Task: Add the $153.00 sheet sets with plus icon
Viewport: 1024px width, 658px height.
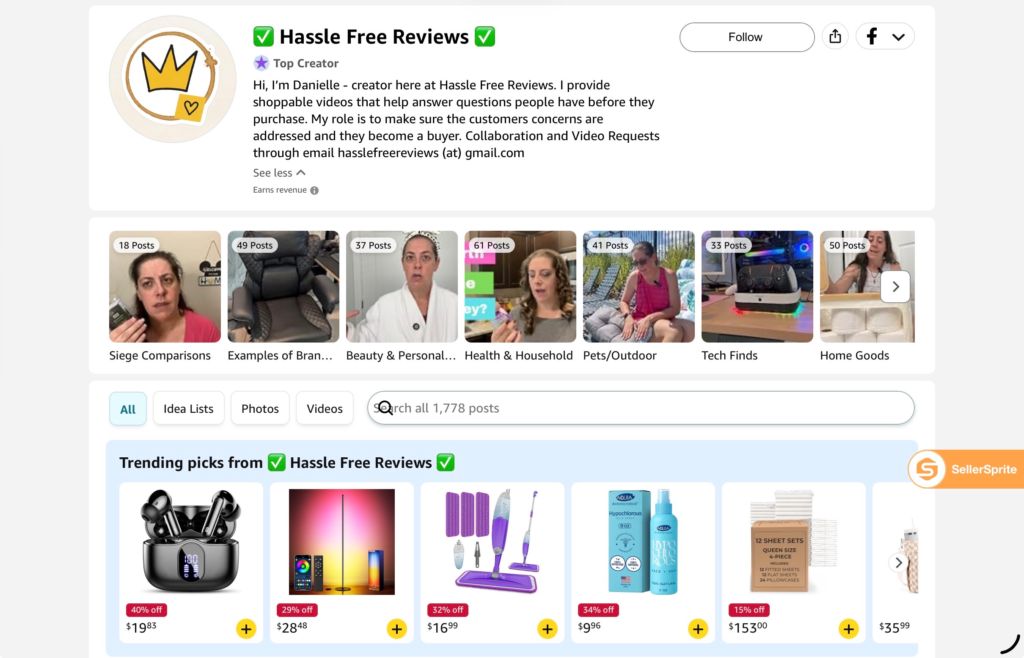Action: coord(848,629)
